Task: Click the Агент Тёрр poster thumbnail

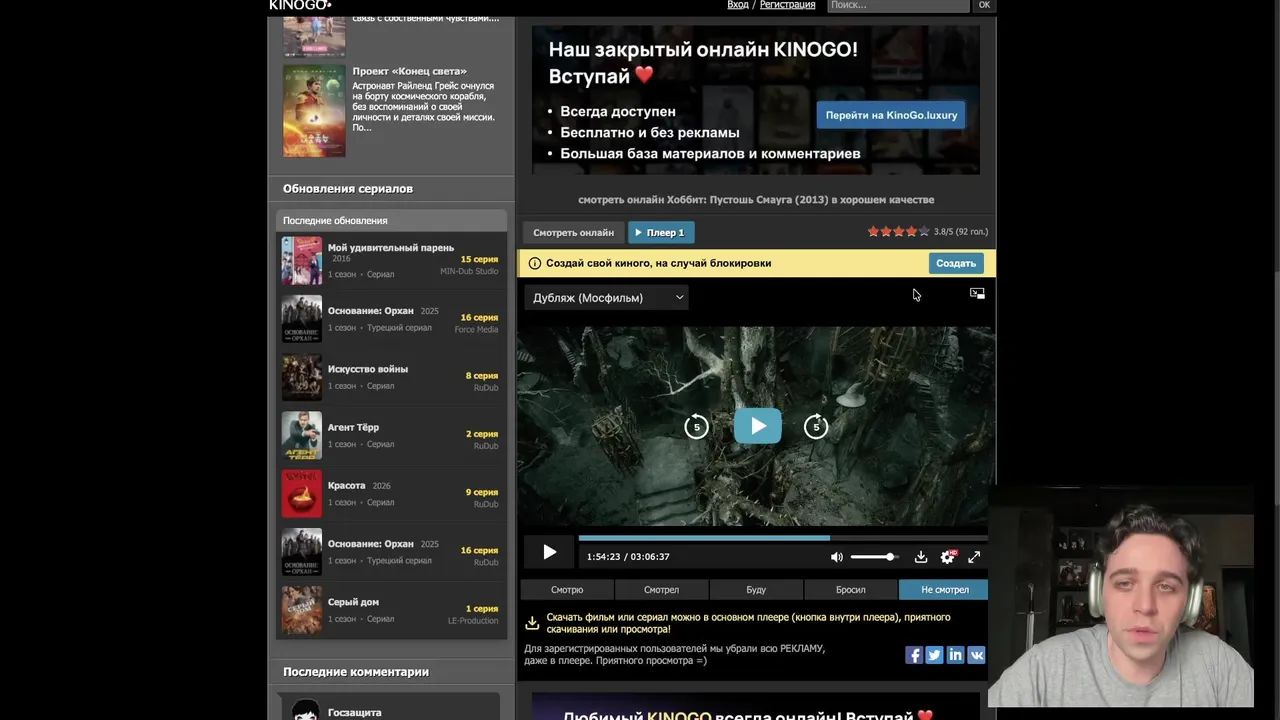Action: pos(302,436)
